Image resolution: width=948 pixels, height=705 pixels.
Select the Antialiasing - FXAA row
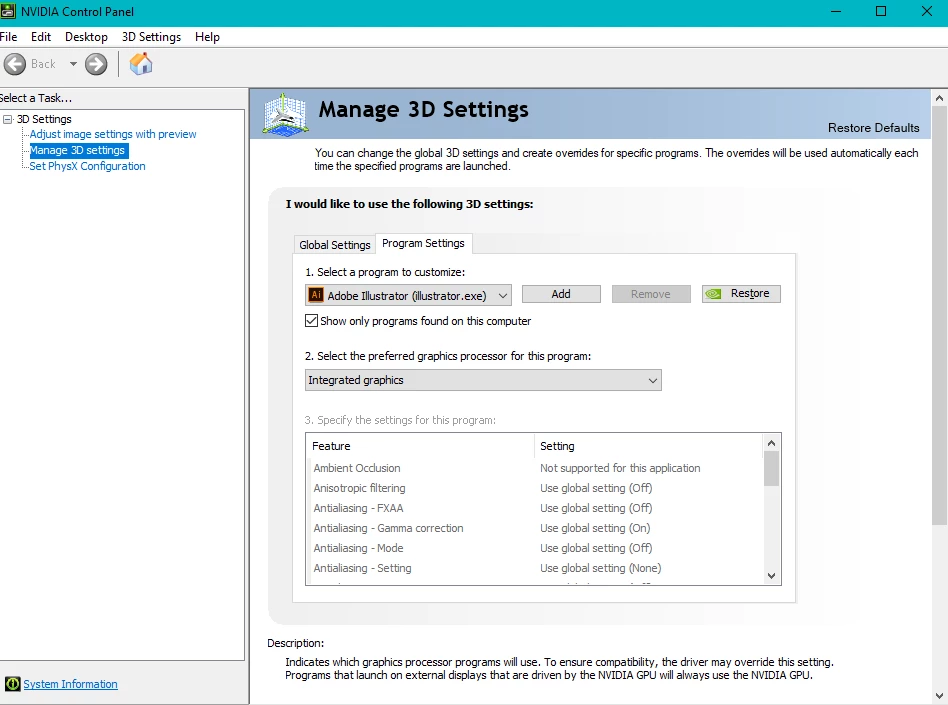click(x=535, y=508)
